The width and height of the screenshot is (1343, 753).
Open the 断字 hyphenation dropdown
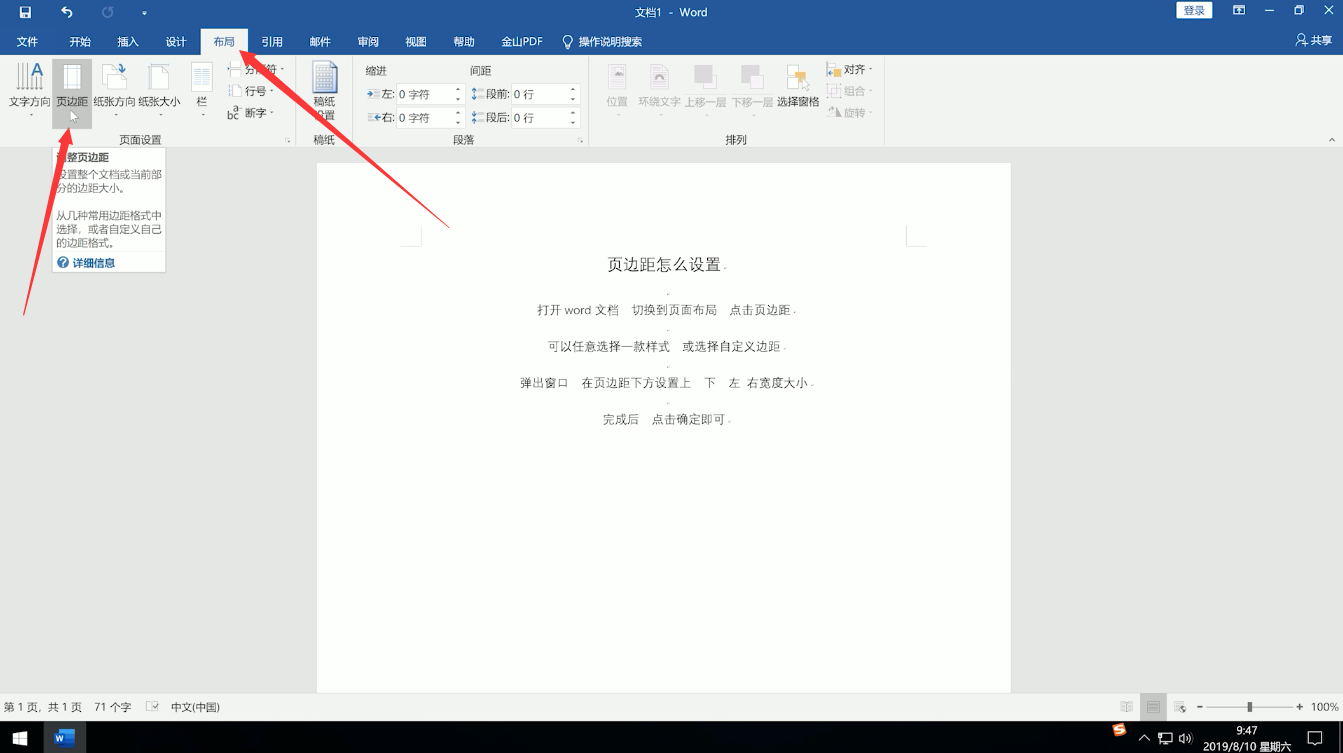(x=251, y=113)
